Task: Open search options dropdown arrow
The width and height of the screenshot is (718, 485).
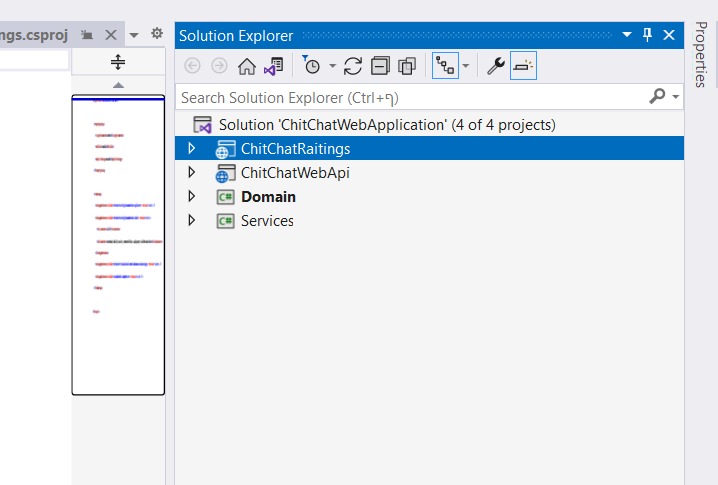Action: point(675,97)
